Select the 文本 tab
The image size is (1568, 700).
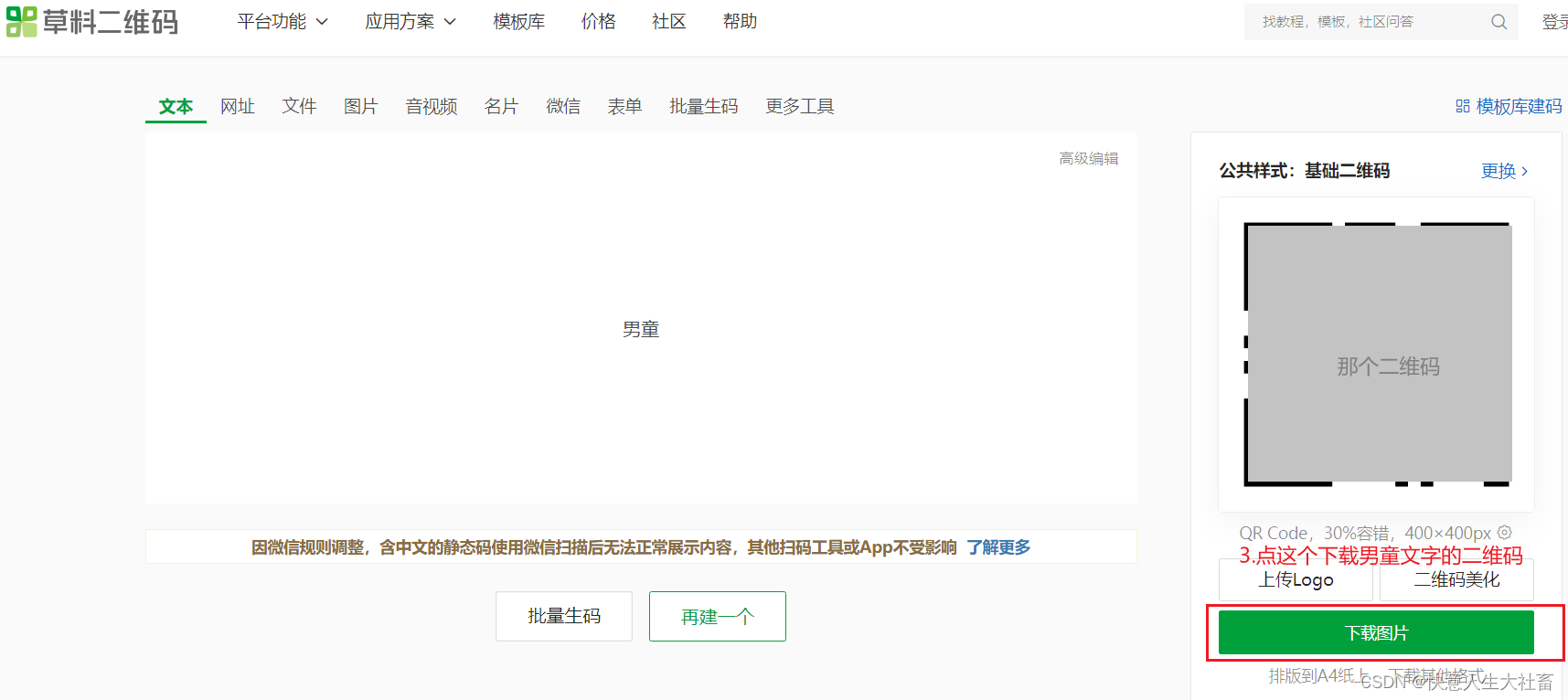pyautogui.click(x=176, y=106)
